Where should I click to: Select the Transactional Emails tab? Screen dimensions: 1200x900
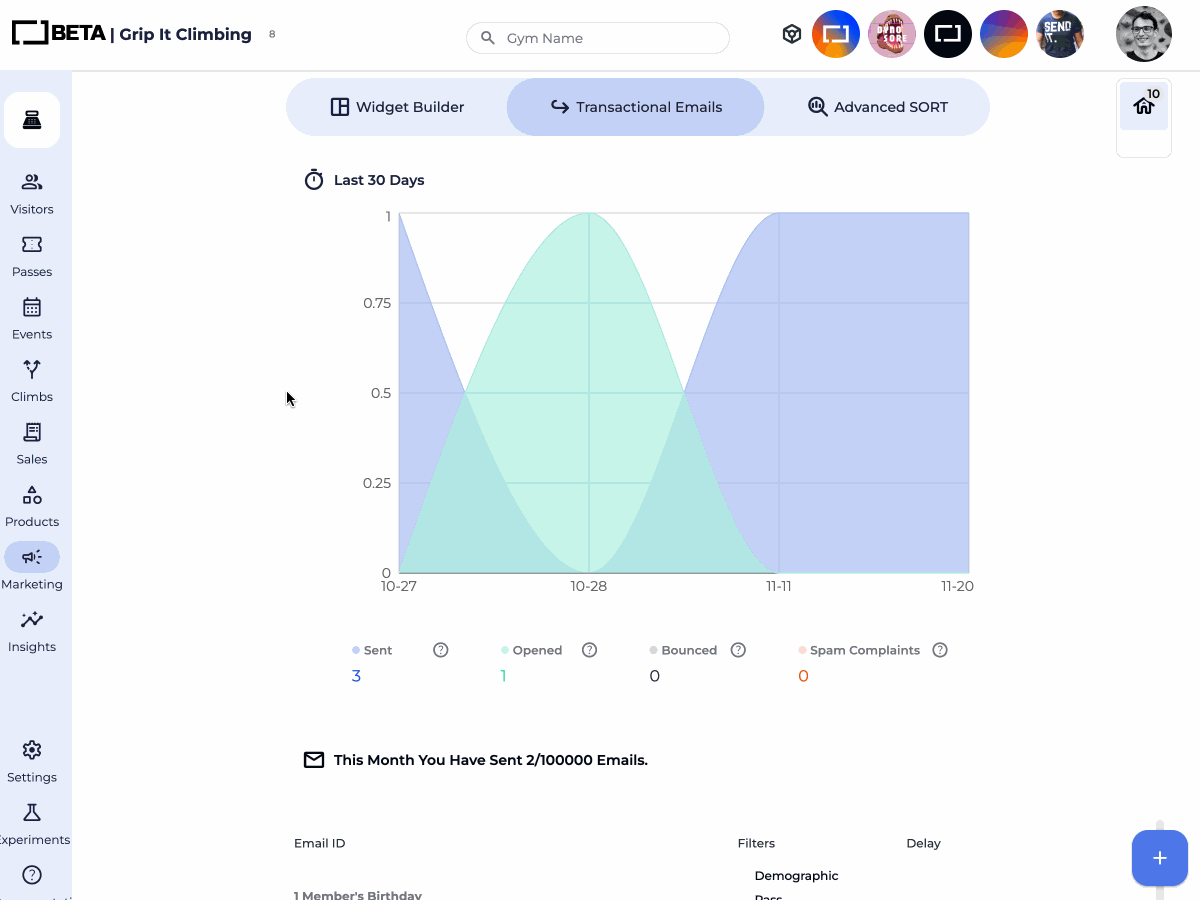(x=636, y=107)
